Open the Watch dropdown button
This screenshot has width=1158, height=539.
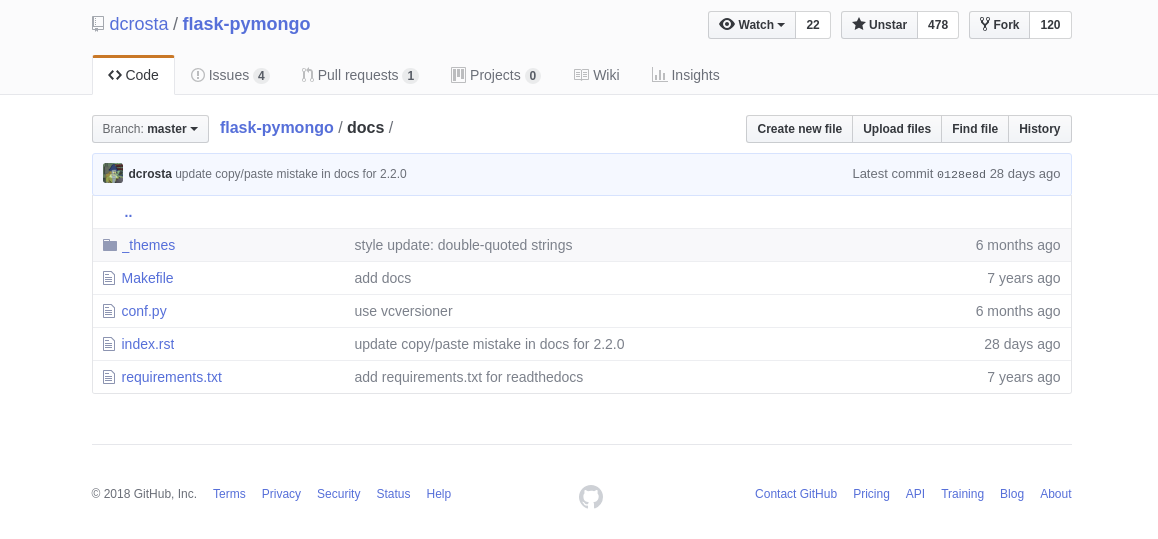[752, 25]
